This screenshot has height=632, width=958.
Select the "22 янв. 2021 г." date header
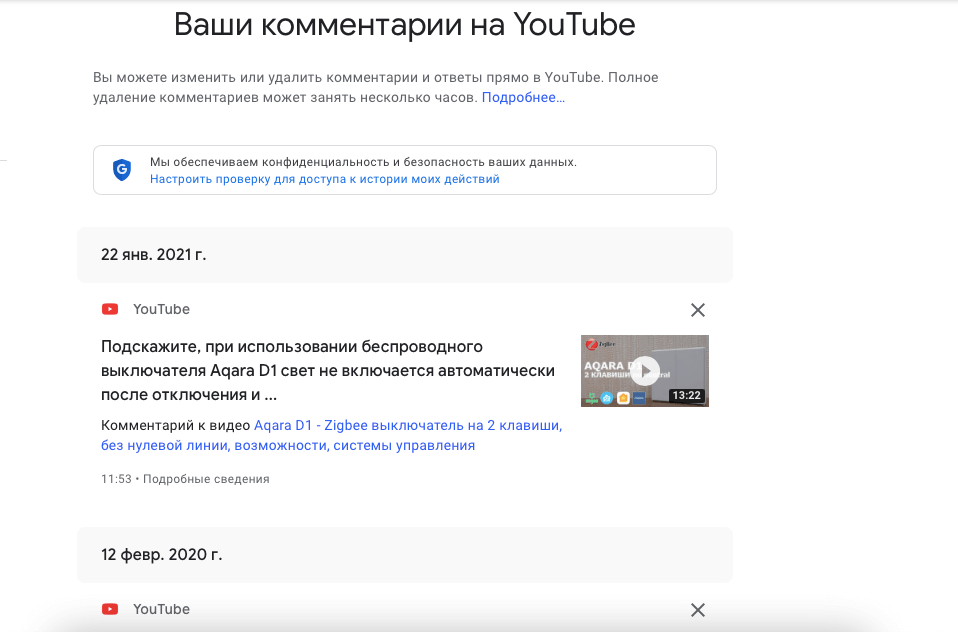153,255
